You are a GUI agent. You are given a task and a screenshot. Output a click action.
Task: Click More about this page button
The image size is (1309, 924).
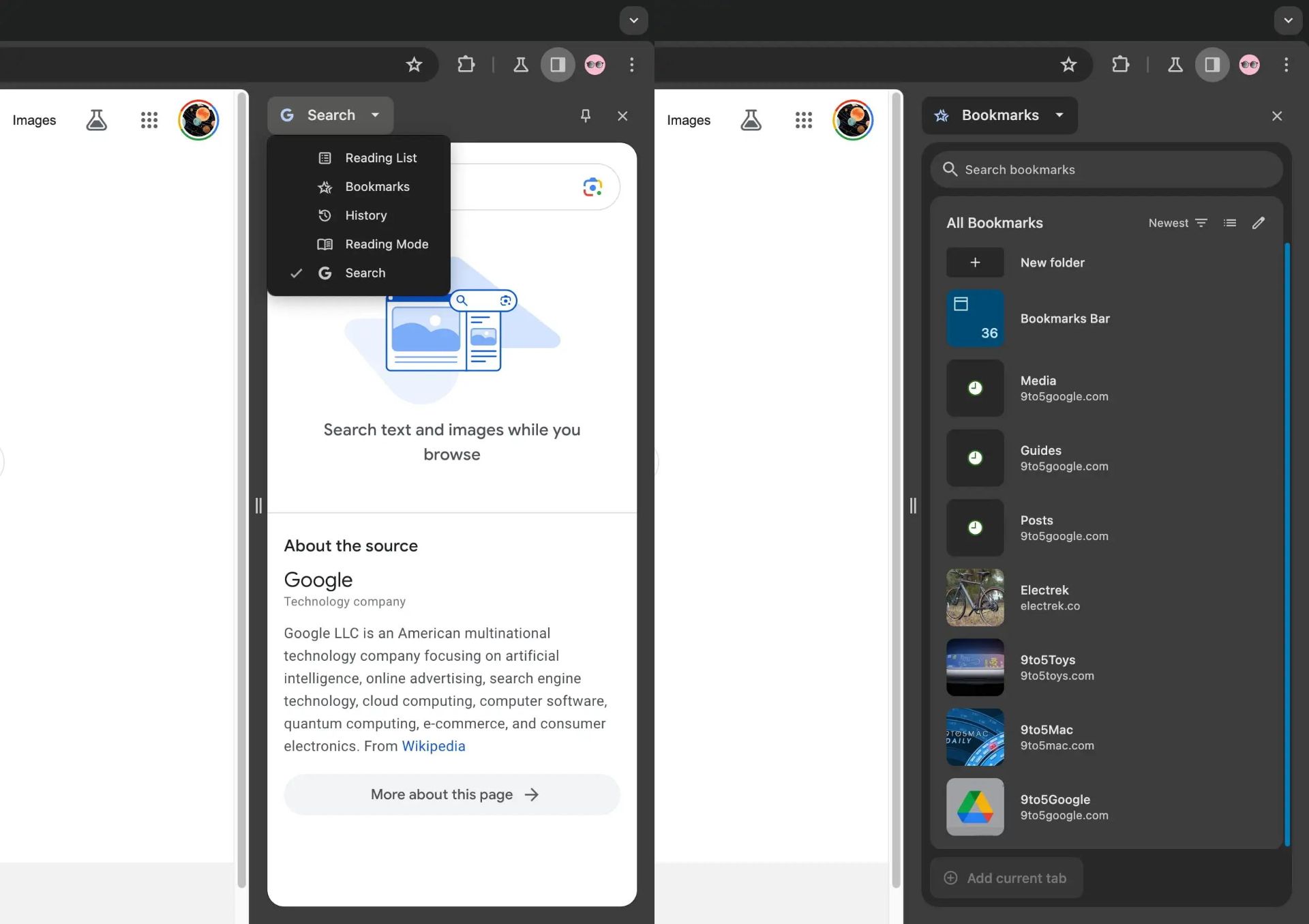[x=452, y=794]
